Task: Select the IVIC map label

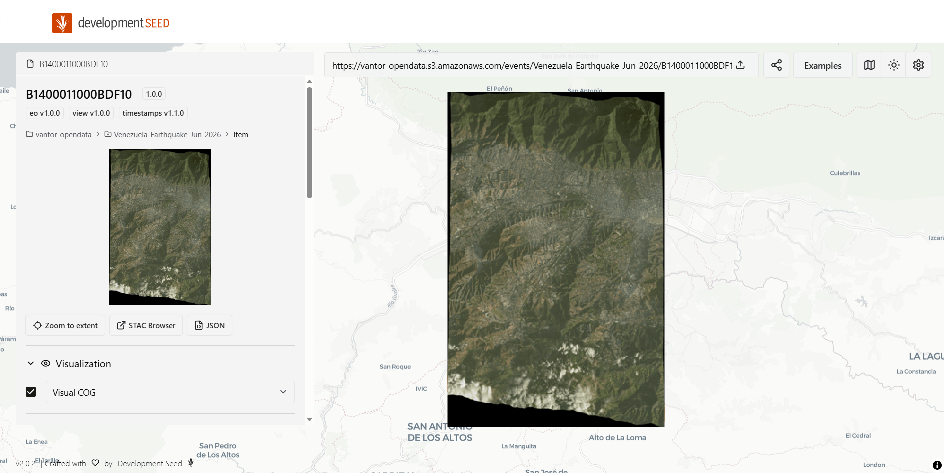Action: click(x=421, y=389)
